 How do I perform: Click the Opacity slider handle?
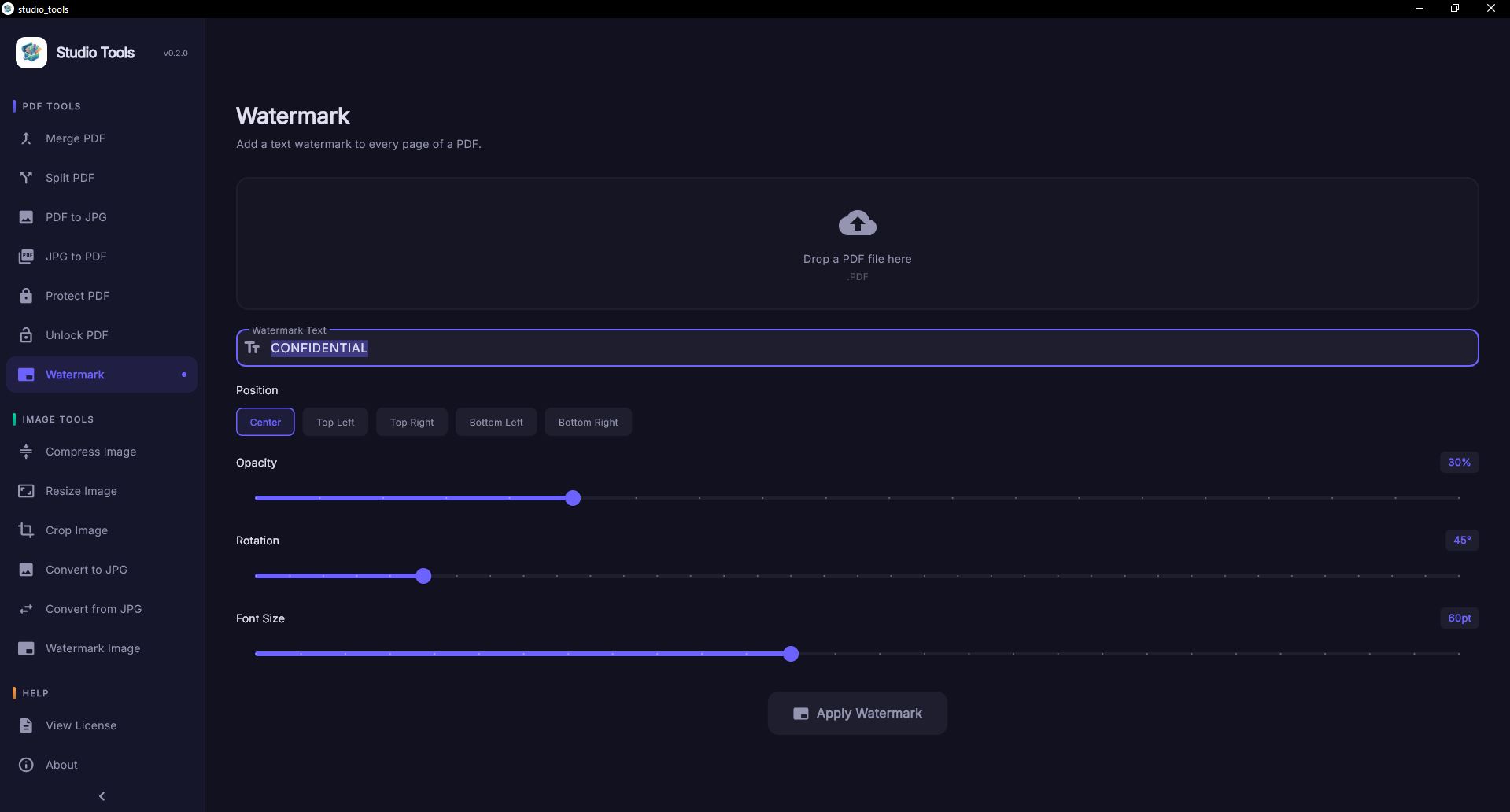[573, 498]
